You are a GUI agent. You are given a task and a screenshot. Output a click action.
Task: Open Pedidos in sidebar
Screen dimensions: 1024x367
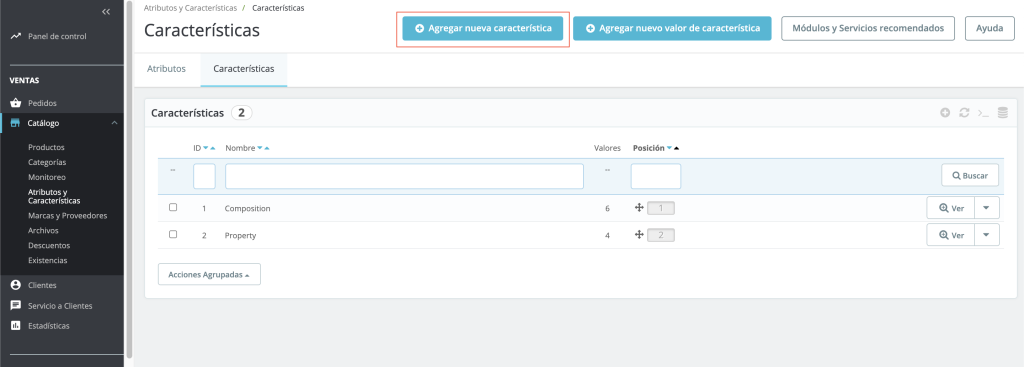pos(42,103)
